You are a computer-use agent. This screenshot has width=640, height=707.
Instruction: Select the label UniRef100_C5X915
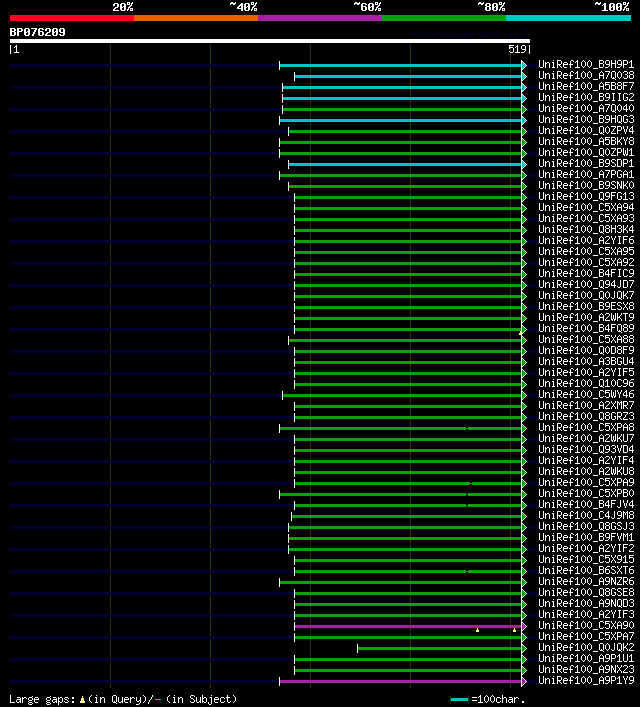(586, 560)
